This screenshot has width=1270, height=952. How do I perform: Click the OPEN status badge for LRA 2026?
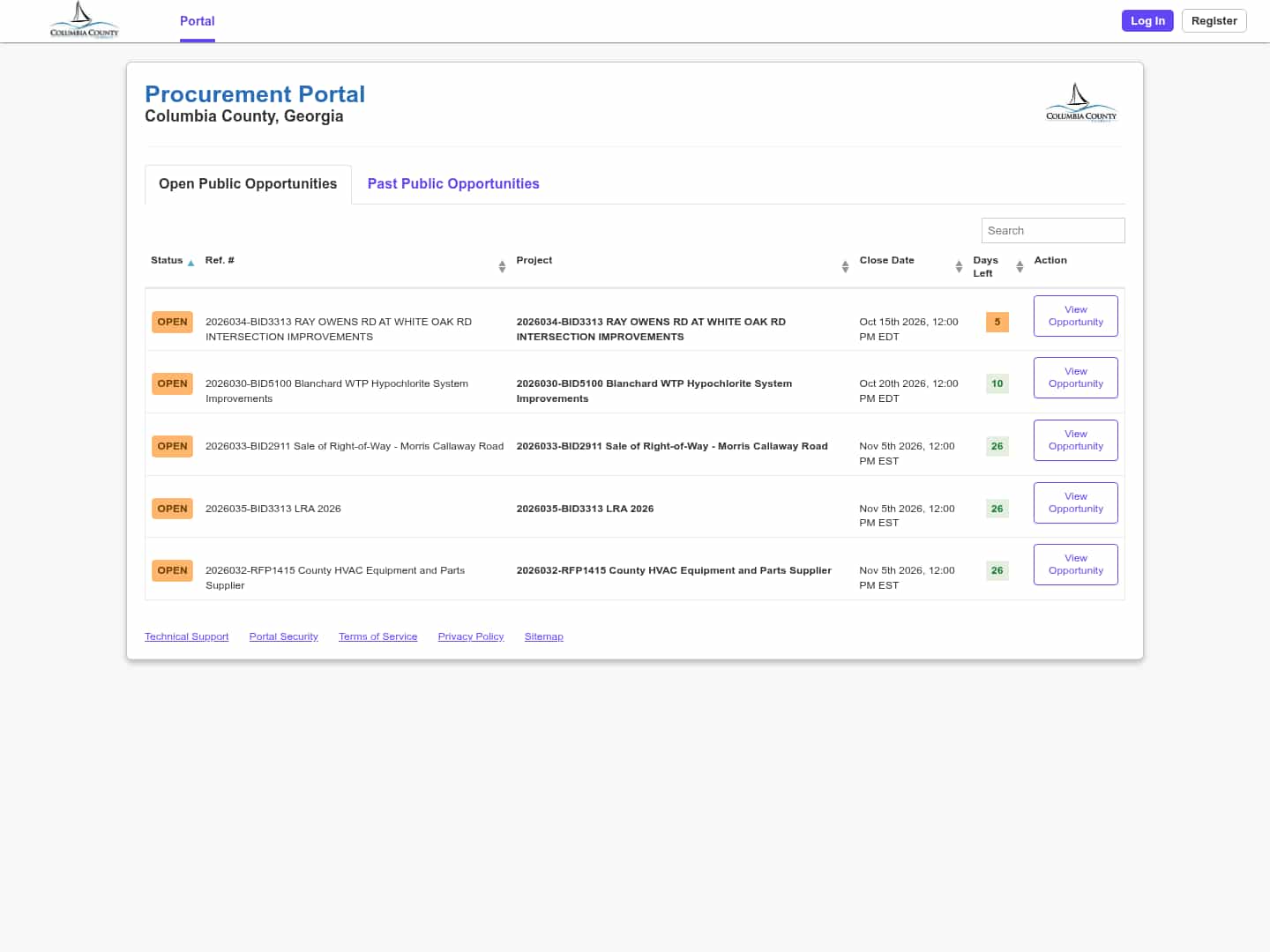point(172,509)
